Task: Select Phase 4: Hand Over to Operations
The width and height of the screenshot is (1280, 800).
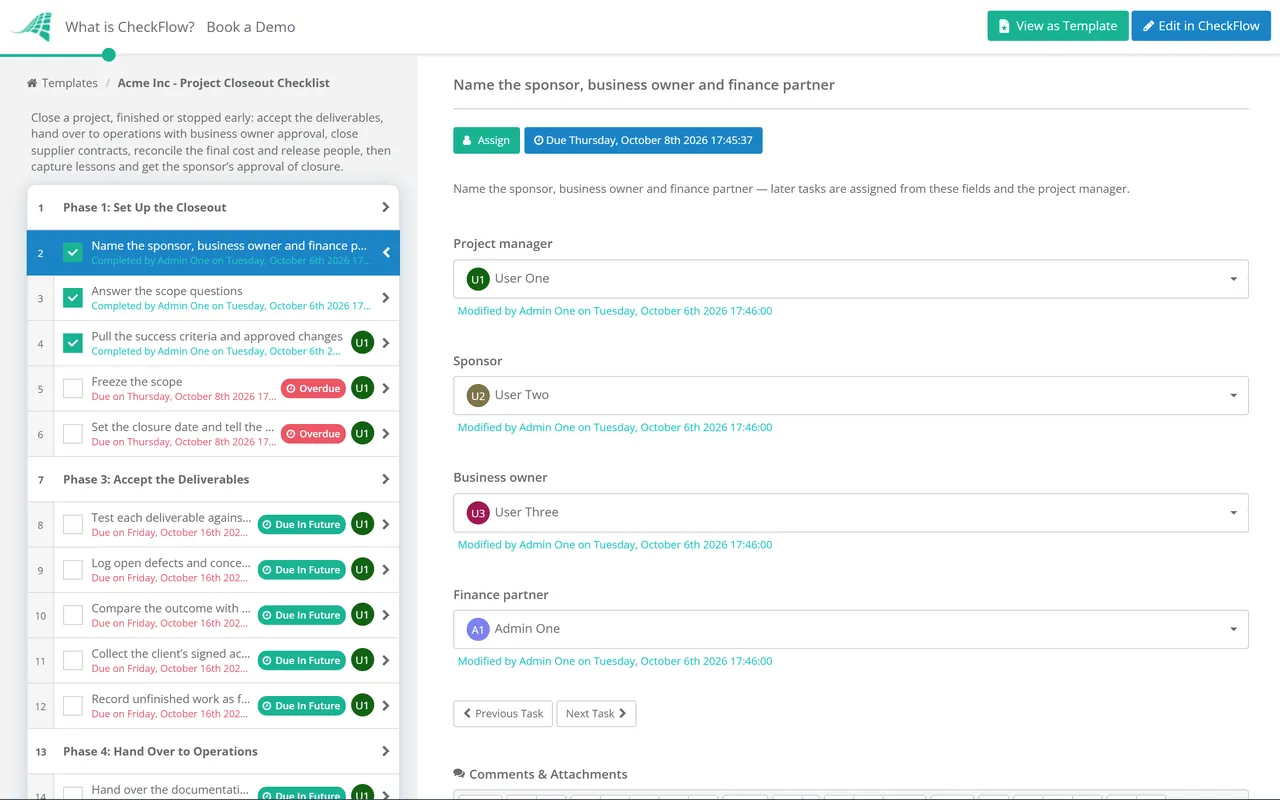Action: pyautogui.click(x=213, y=751)
